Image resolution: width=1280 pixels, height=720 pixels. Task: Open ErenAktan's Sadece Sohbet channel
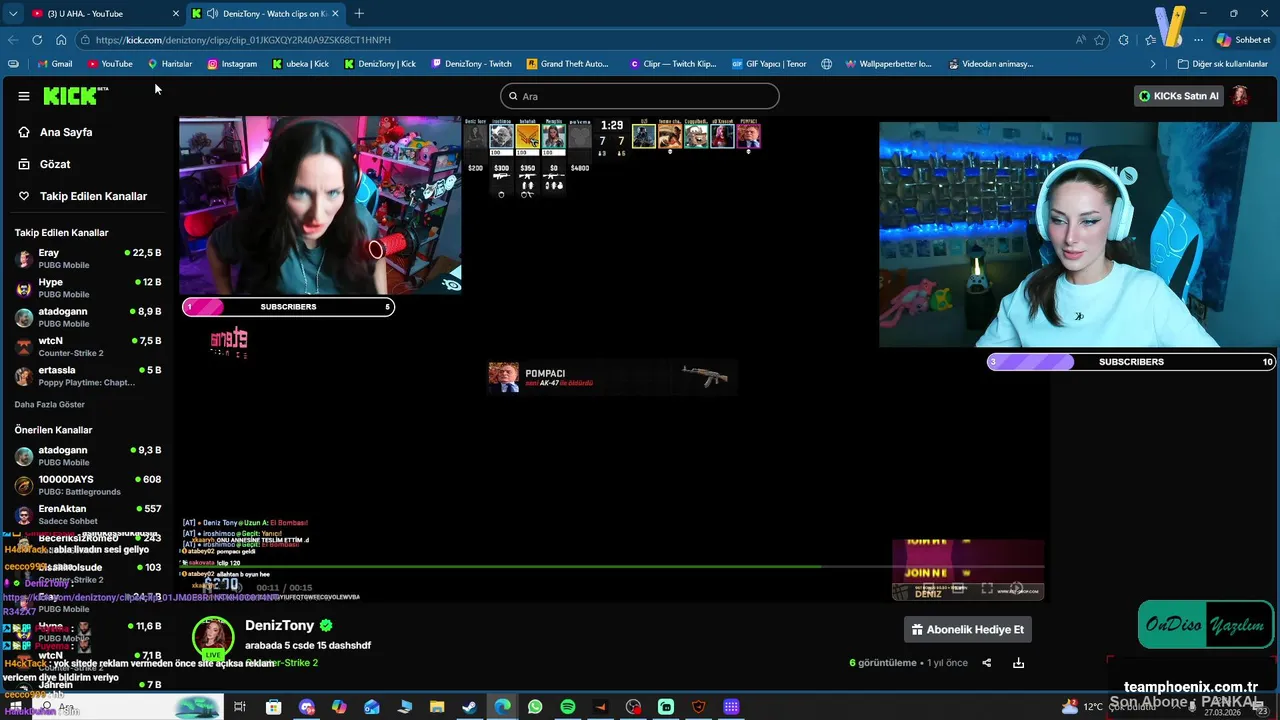pos(88,514)
